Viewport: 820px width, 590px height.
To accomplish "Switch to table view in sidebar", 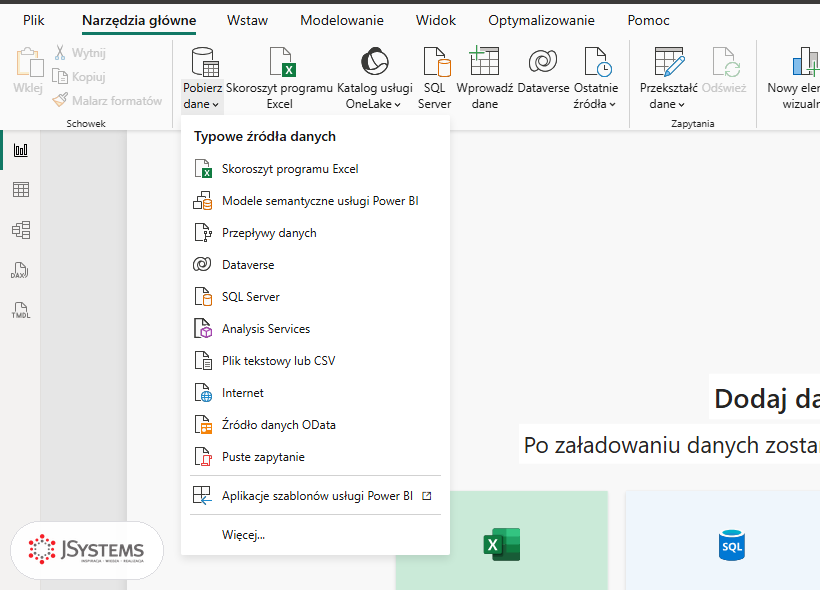I will click(21, 189).
